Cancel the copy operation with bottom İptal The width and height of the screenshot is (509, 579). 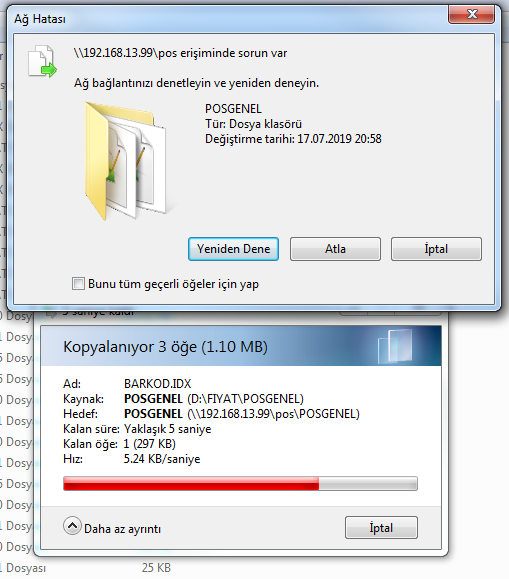pyautogui.click(x=382, y=528)
